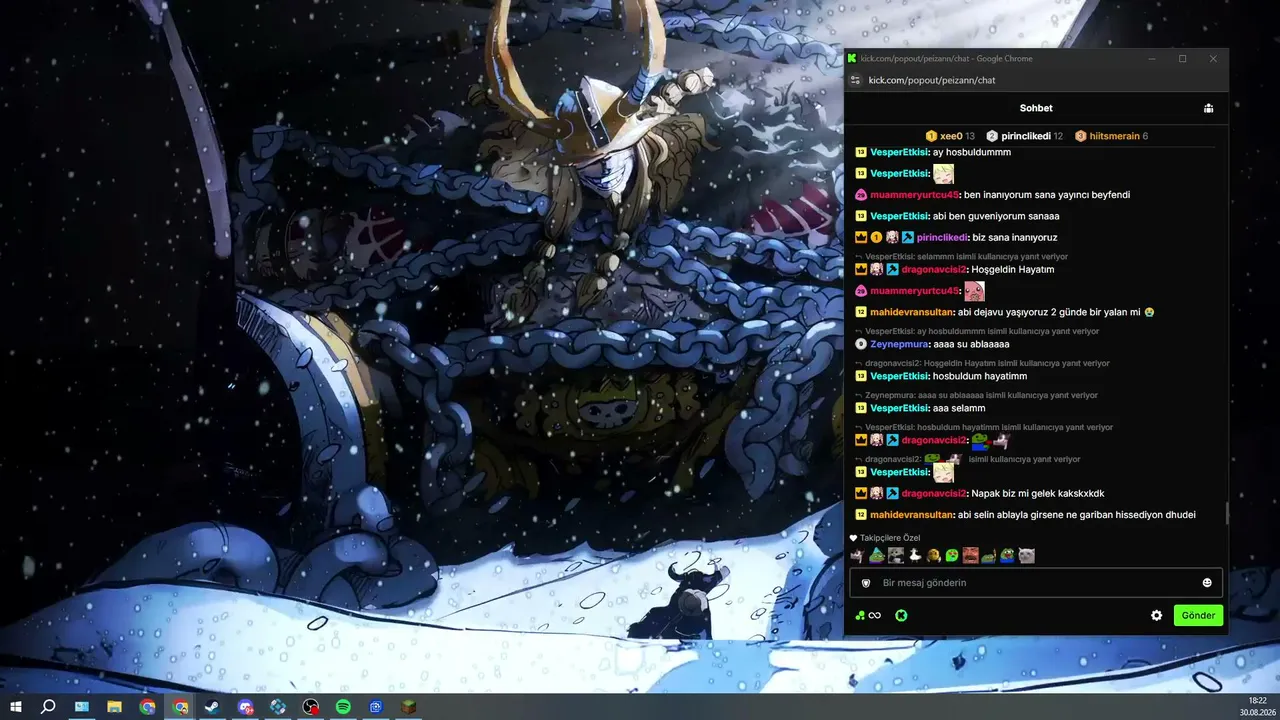Open Steam from the taskbar
Viewport: 1280px width, 720px height.
point(213,707)
